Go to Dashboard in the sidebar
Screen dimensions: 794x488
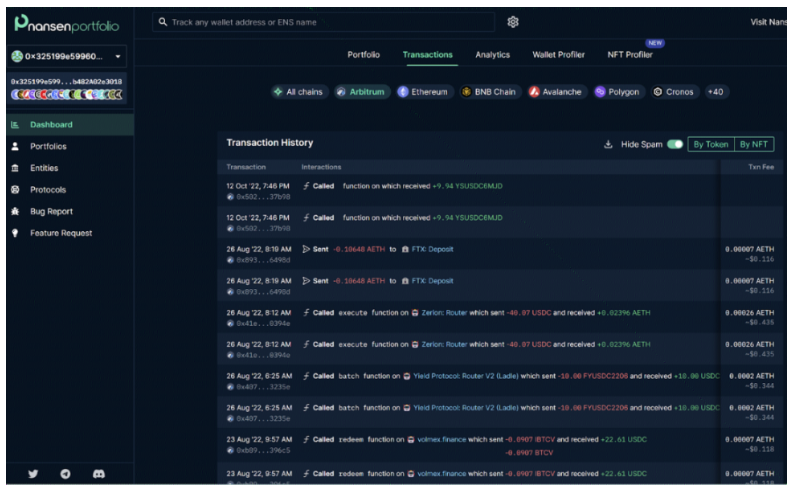click(x=70, y=125)
